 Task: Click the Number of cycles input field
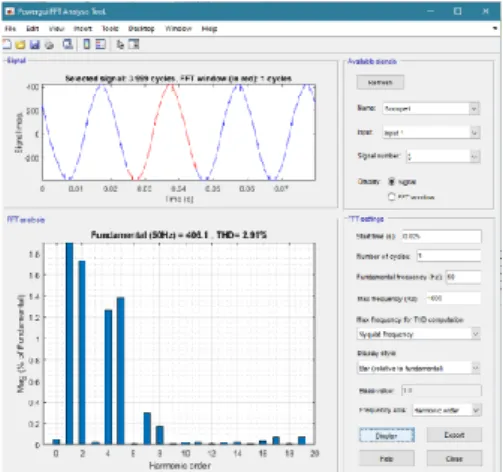tap(449, 256)
